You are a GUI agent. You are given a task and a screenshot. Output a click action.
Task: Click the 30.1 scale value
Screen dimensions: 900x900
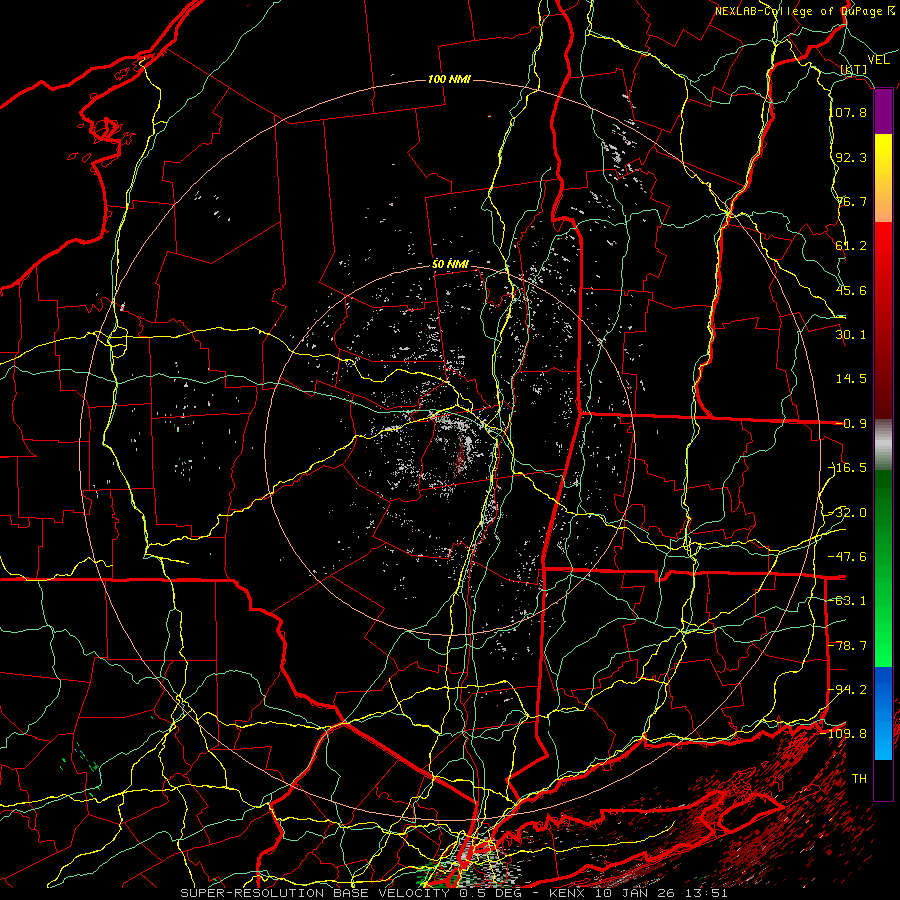tap(851, 335)
